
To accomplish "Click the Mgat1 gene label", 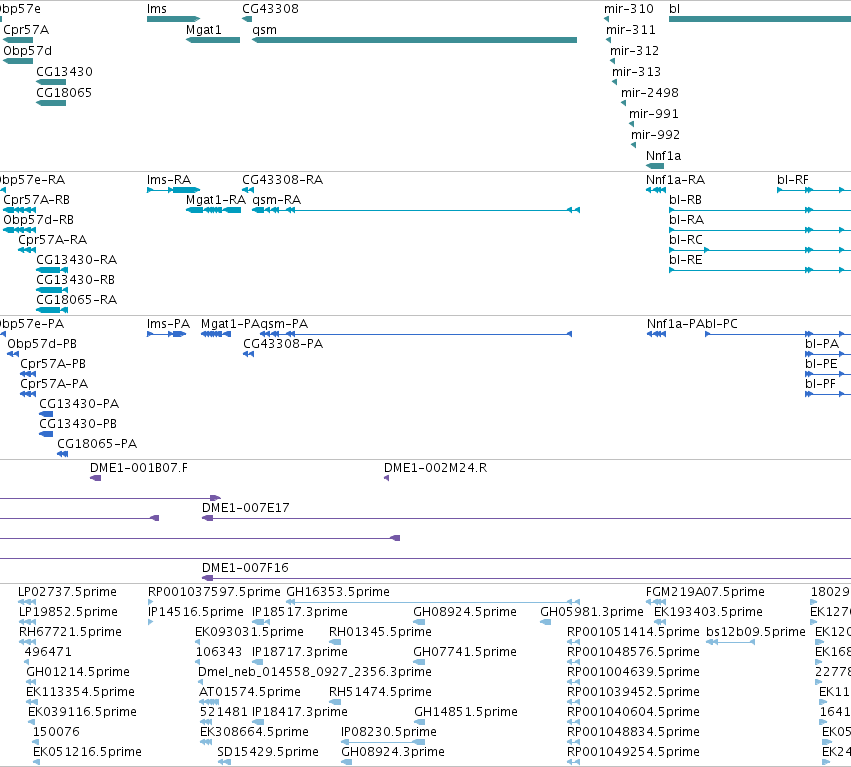I will click(204, 30).
